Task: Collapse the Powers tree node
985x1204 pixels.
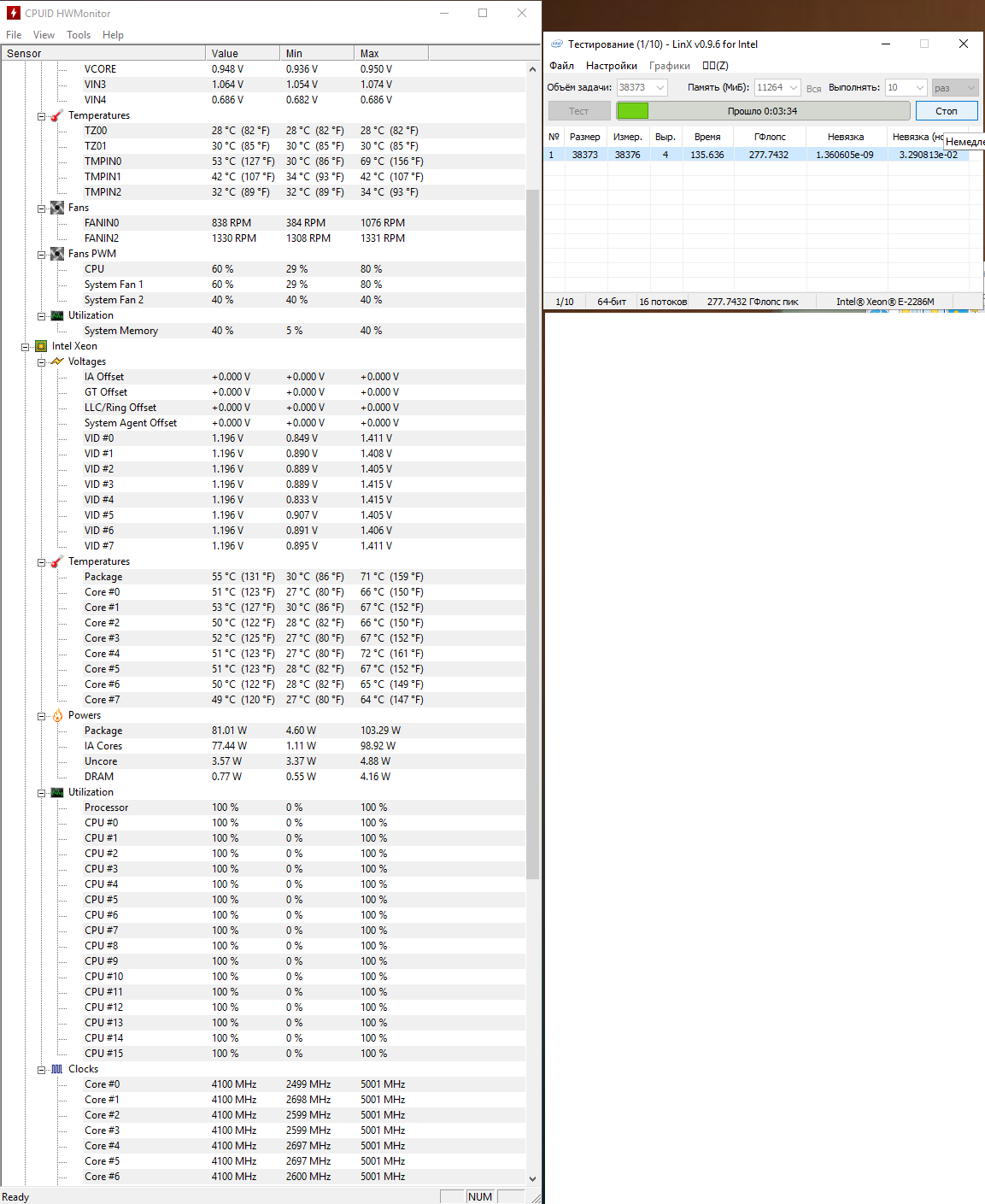Action: [x=41, y=715]
